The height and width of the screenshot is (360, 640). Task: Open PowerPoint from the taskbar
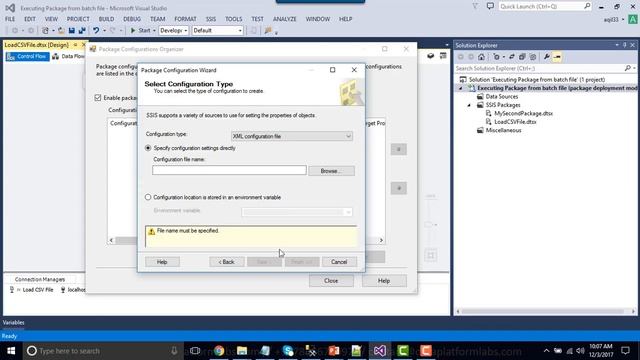point(334,351)
